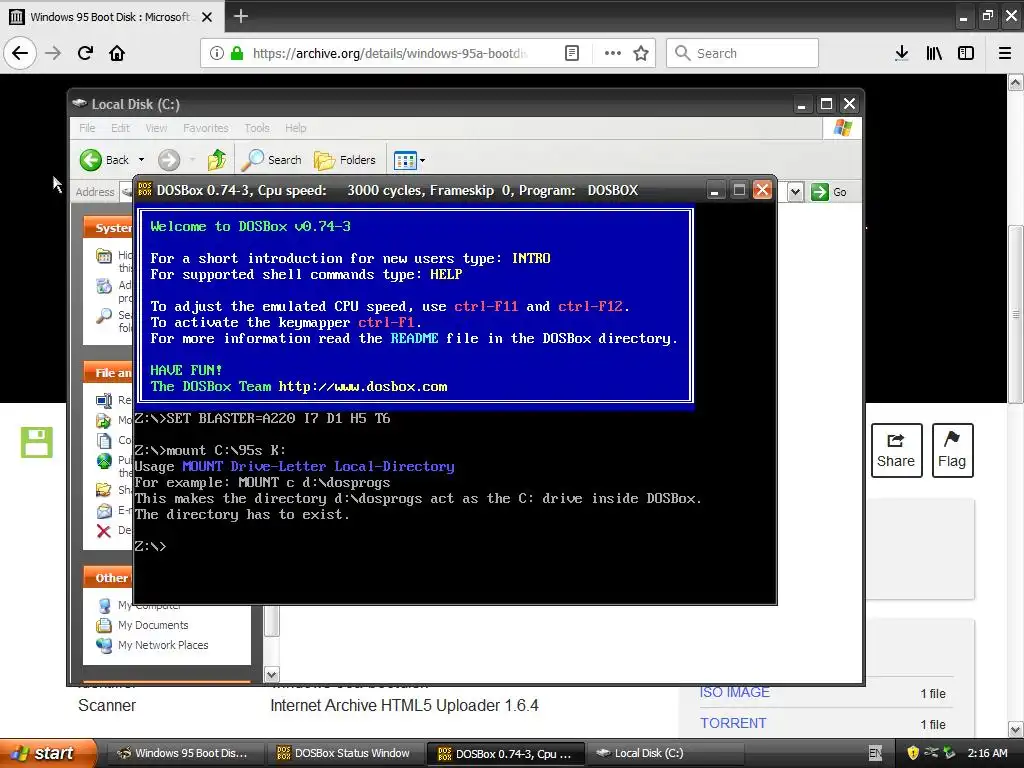The width and height of the screenshot is (1024, 768).
Task: Switch to DOSBox 0.74-3 taskbar item
Action: [504, 754]
